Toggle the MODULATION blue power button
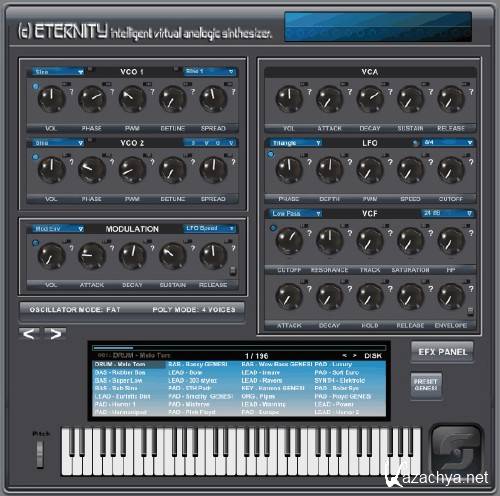This screenshot has height=496, width=500. 36,243
